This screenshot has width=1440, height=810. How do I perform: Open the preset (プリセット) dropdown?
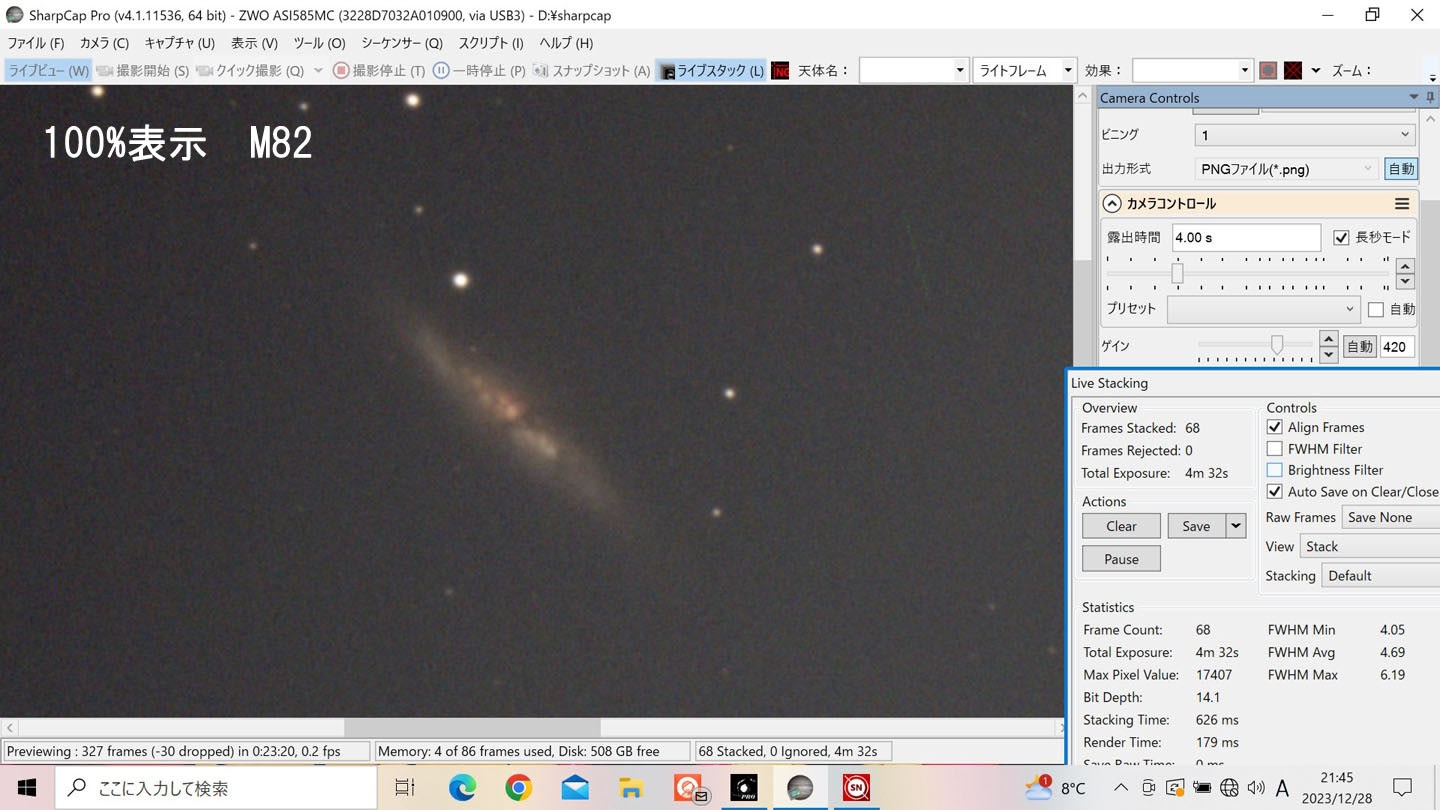[1262, 309]
